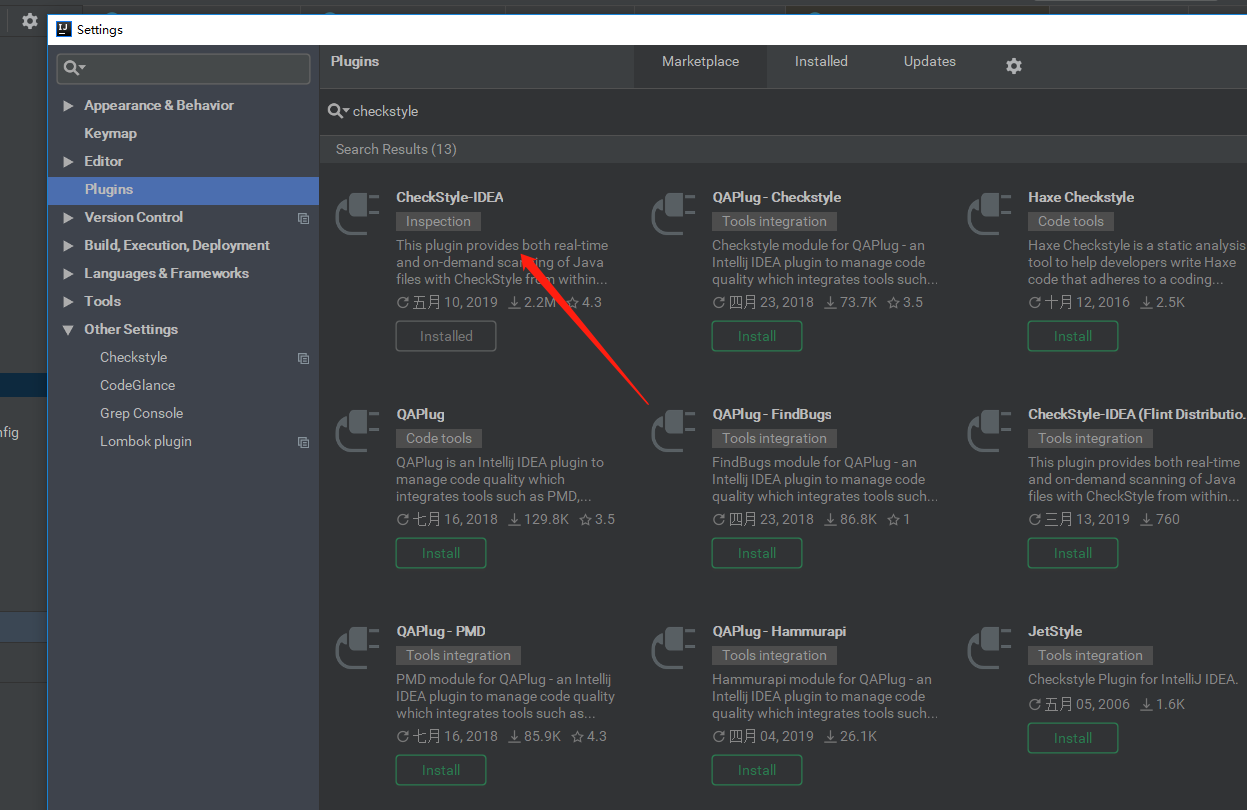This screenshot has width=1247, height=810.
Task: Click the QAPlug - PMD plugin icon
Action: coord(357,648)
